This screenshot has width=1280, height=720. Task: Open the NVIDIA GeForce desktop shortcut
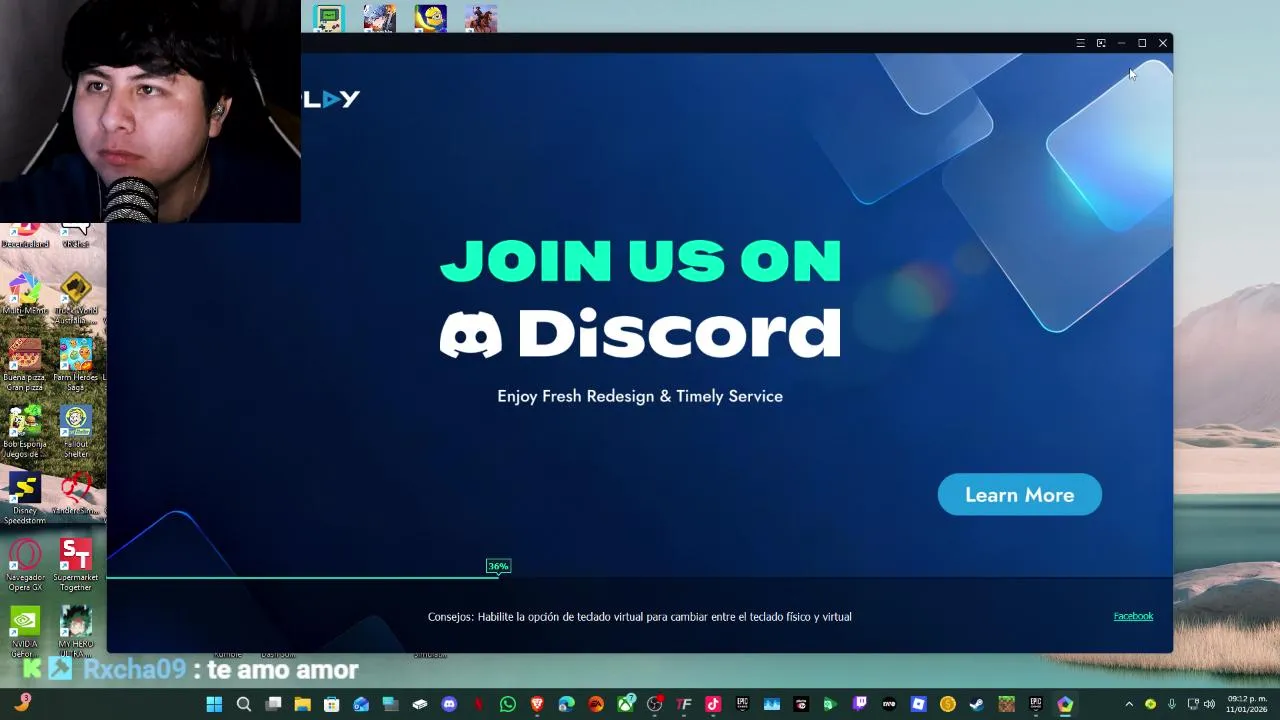tap(25, 631)
